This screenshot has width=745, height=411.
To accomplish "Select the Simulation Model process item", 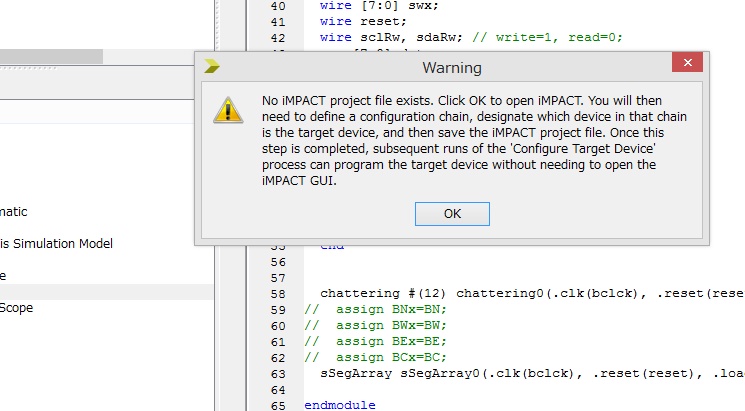I will point(56,243).
